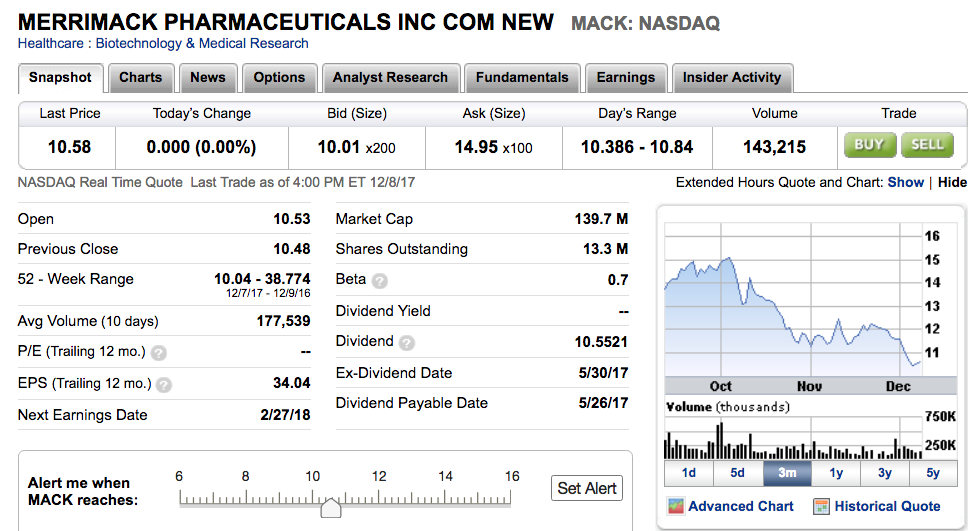The height and width of the screenshot is (531, 968).
Task: Click the help icon beside EPS
Action: [165, 384]
